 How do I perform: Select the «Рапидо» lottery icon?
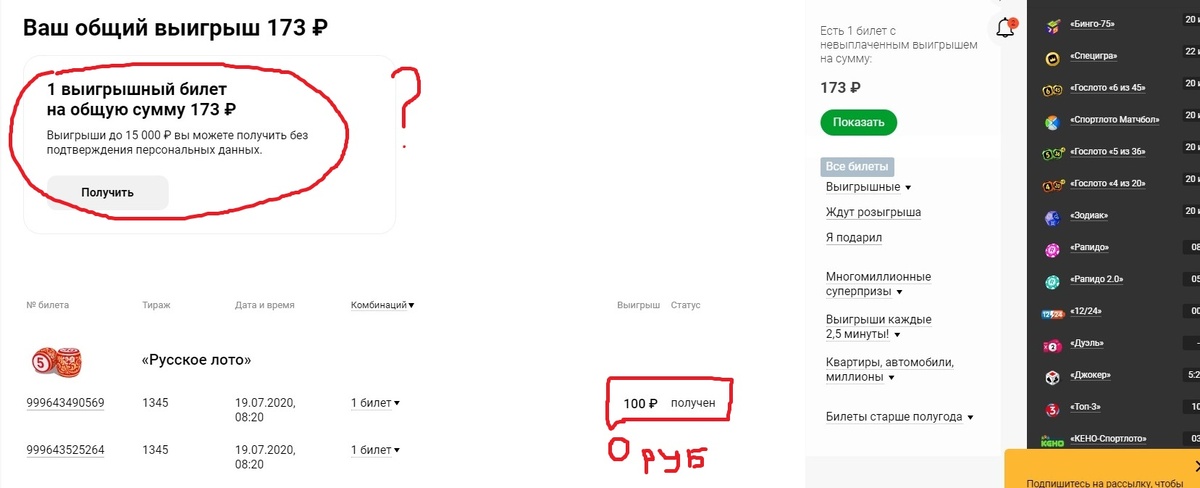point(1052,248)
